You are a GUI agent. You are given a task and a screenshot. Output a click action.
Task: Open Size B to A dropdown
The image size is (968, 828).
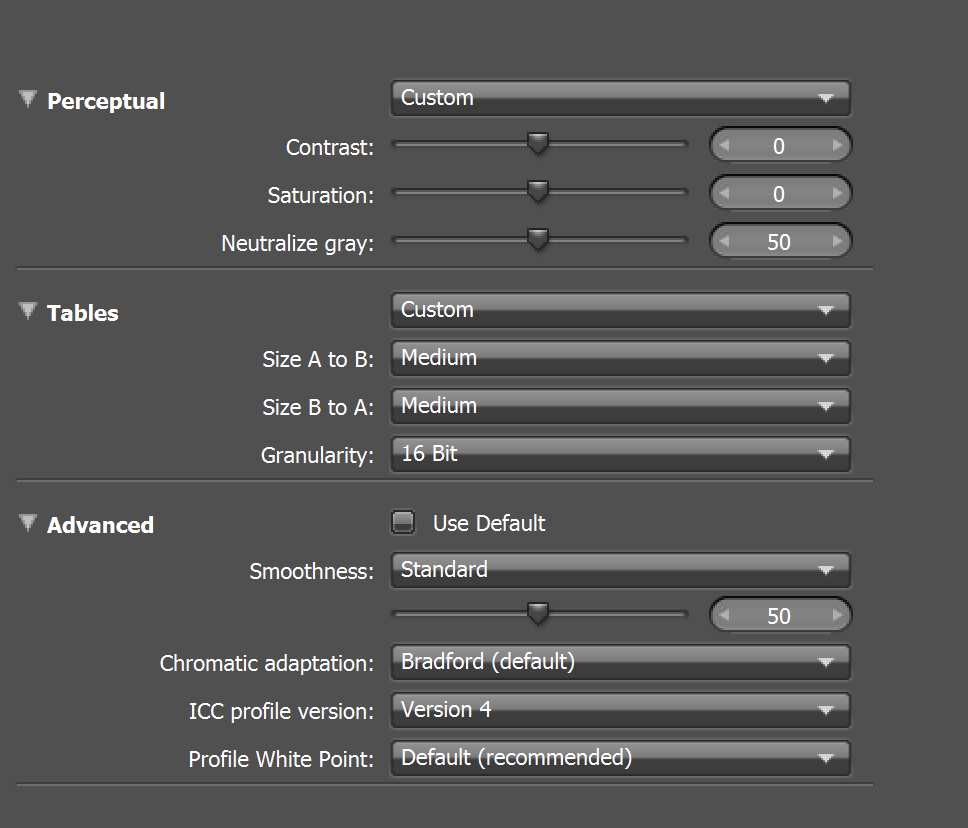(x=620, y=406)
